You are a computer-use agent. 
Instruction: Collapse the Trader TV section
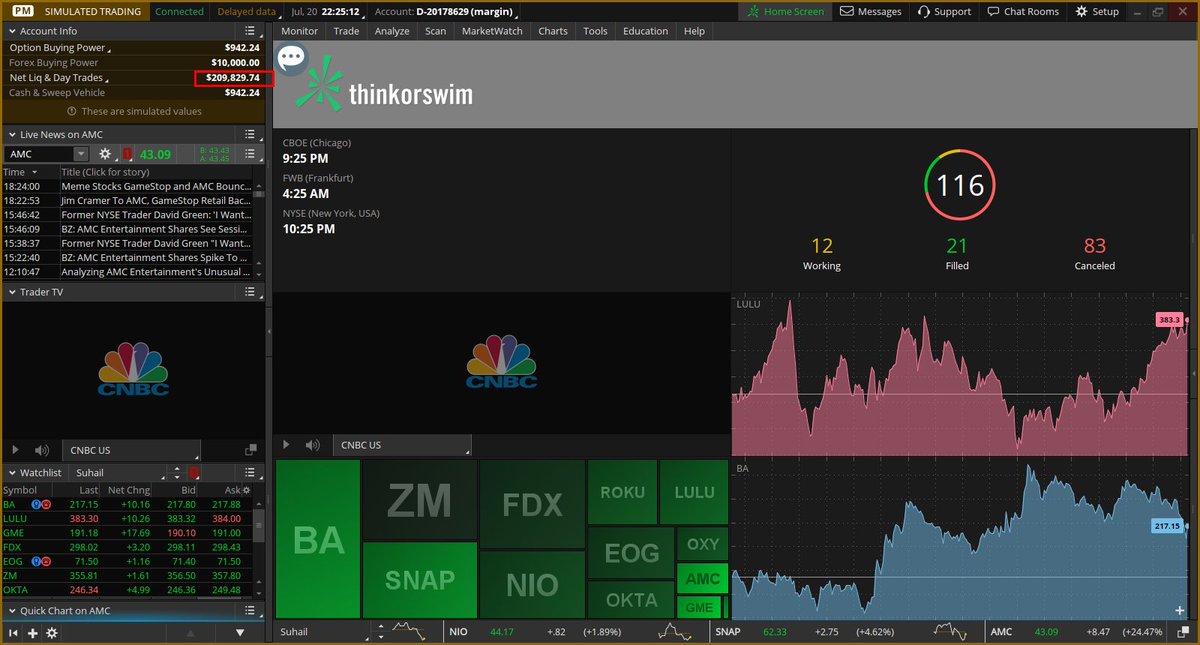(x=11, y=292)
